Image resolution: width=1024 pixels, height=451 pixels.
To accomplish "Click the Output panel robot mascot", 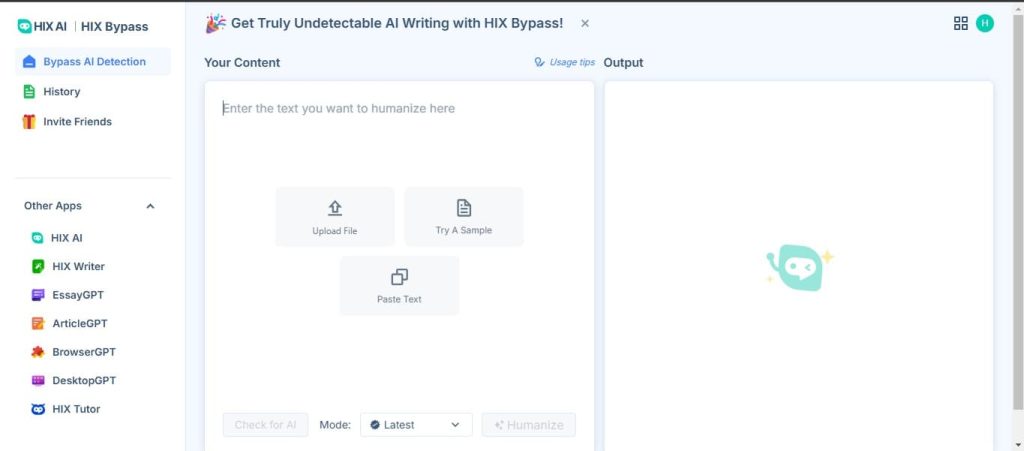I will click(799, 267).
